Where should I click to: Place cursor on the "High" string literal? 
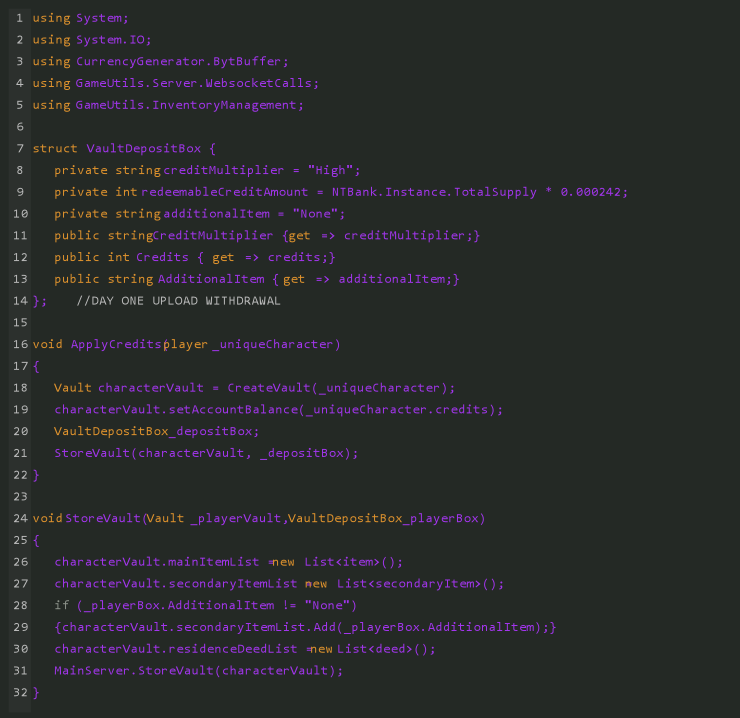[330, 170]
